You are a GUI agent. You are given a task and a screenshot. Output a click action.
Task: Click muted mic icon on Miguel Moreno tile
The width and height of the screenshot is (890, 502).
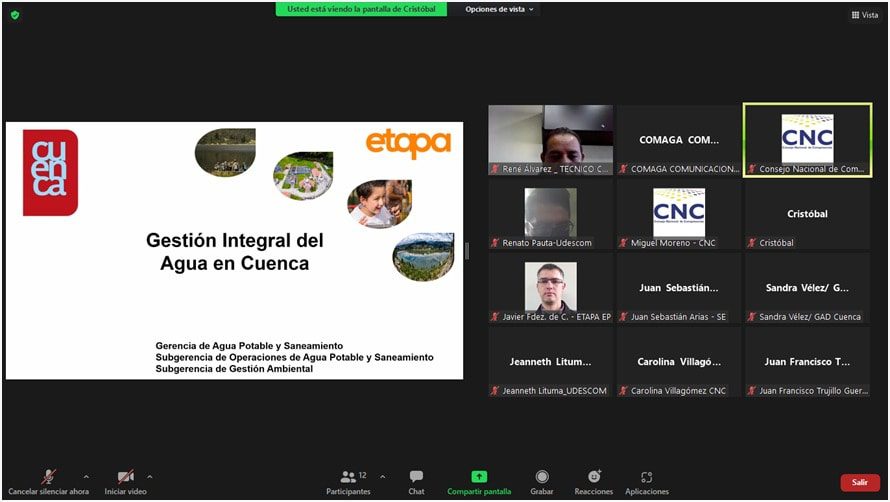(624, 242)
